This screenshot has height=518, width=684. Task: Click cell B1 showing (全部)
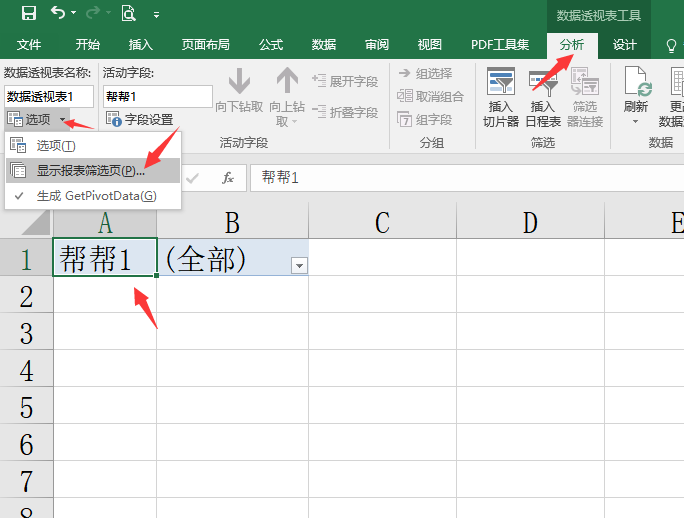(233, 257)
